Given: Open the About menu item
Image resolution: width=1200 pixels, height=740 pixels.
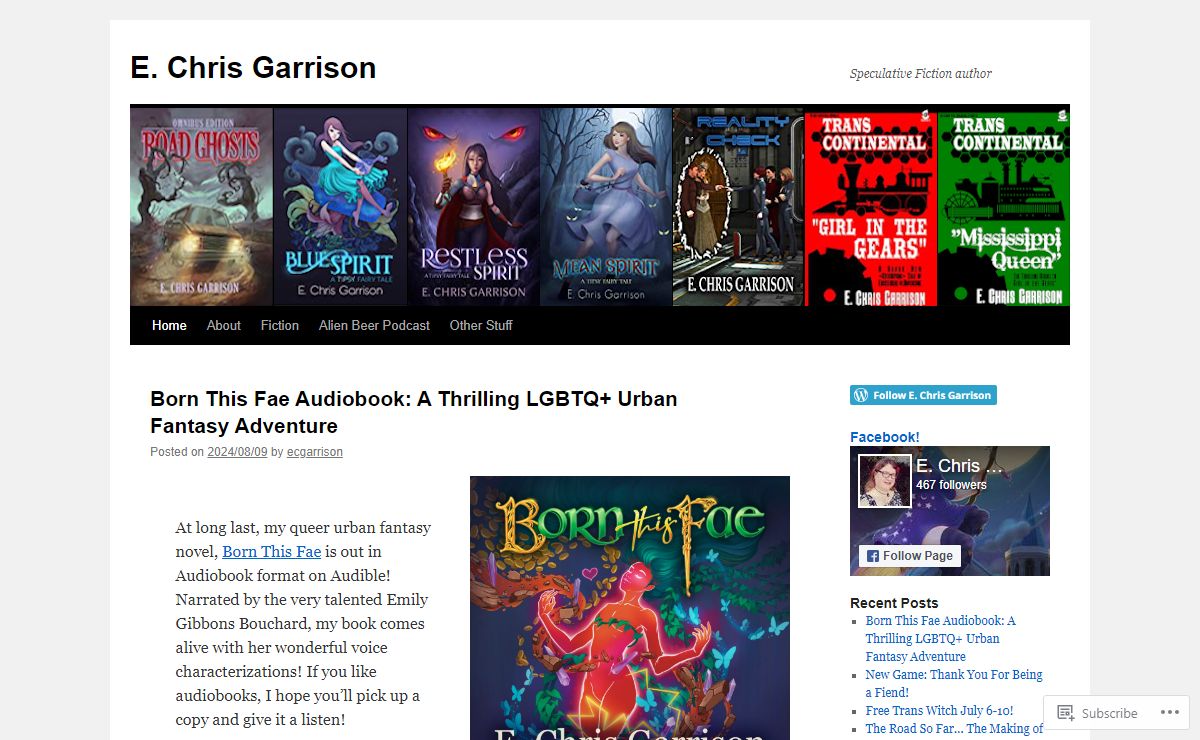Looking at the screenshot, I should pyautogui.click(x=224, y=325).
